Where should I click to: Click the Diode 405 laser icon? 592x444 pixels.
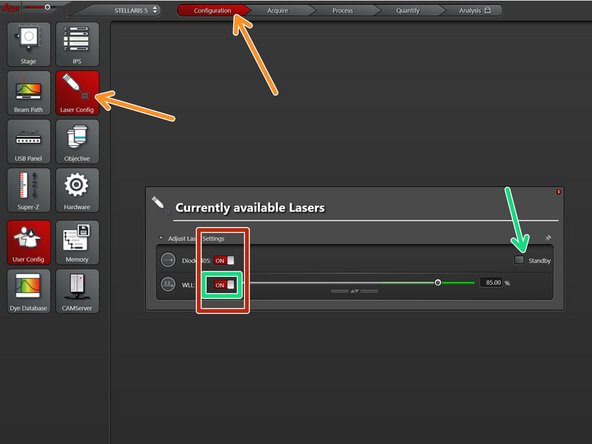coord(168,260)
